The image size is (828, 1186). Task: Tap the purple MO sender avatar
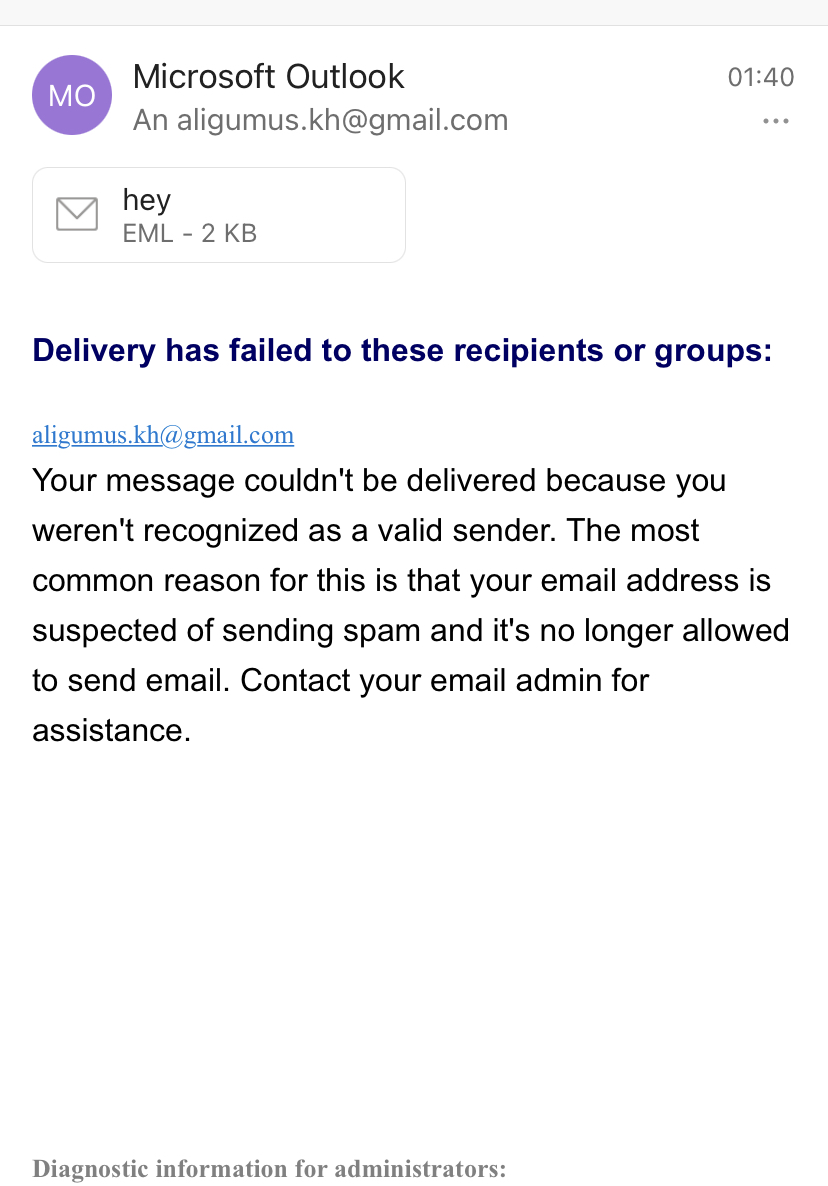[x=72, y=95]
